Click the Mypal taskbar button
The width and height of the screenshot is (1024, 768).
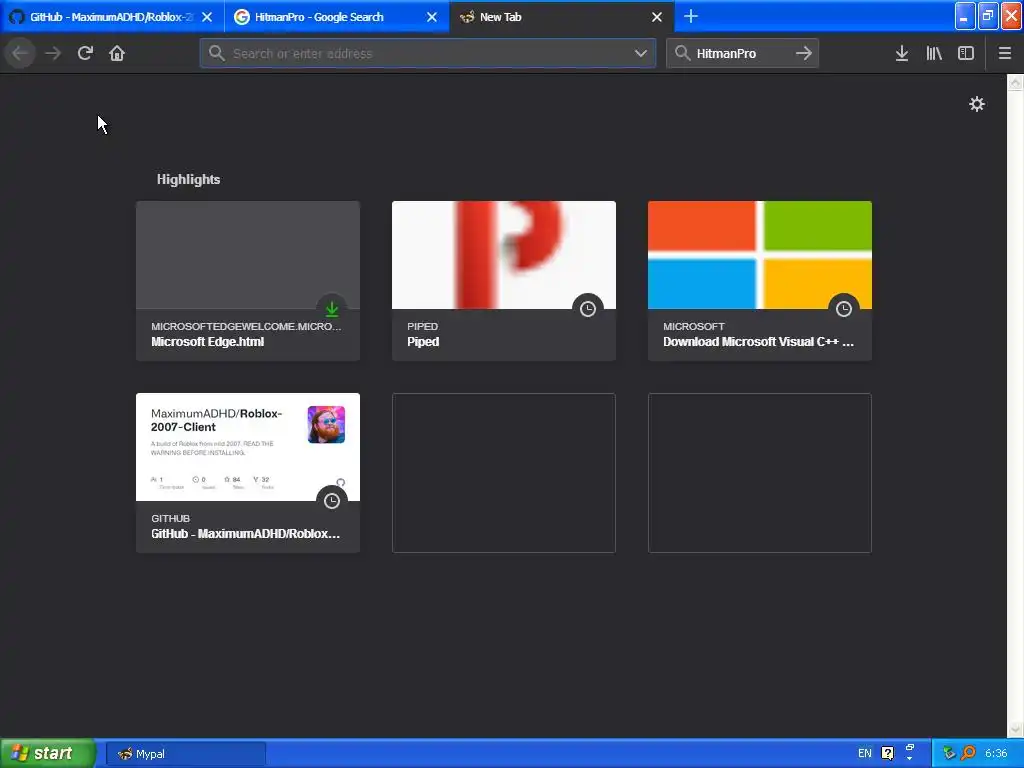click(x=185, y=754)
